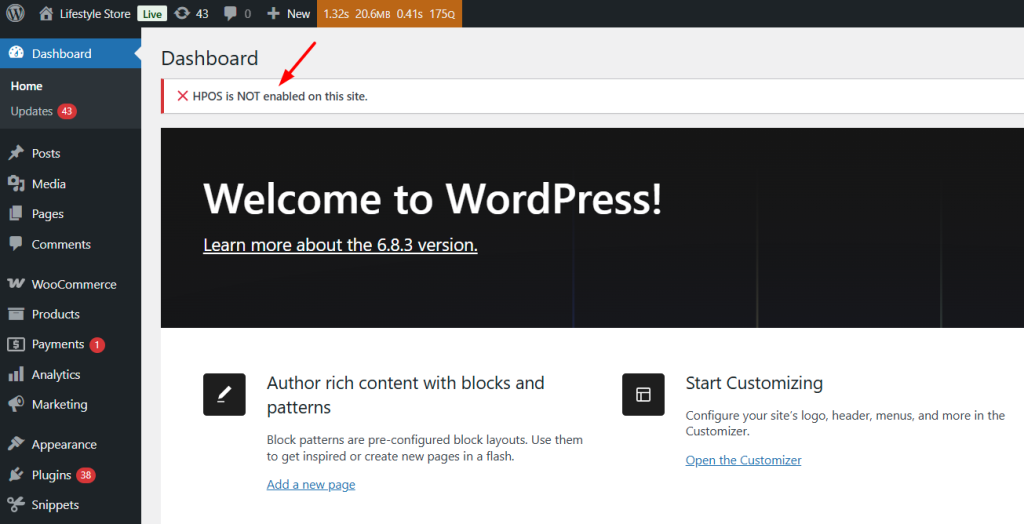Click 'Learn more about the 6.8.3 version' link
1024x524 pixels.
pyautogui.click(x=340, y=245)
